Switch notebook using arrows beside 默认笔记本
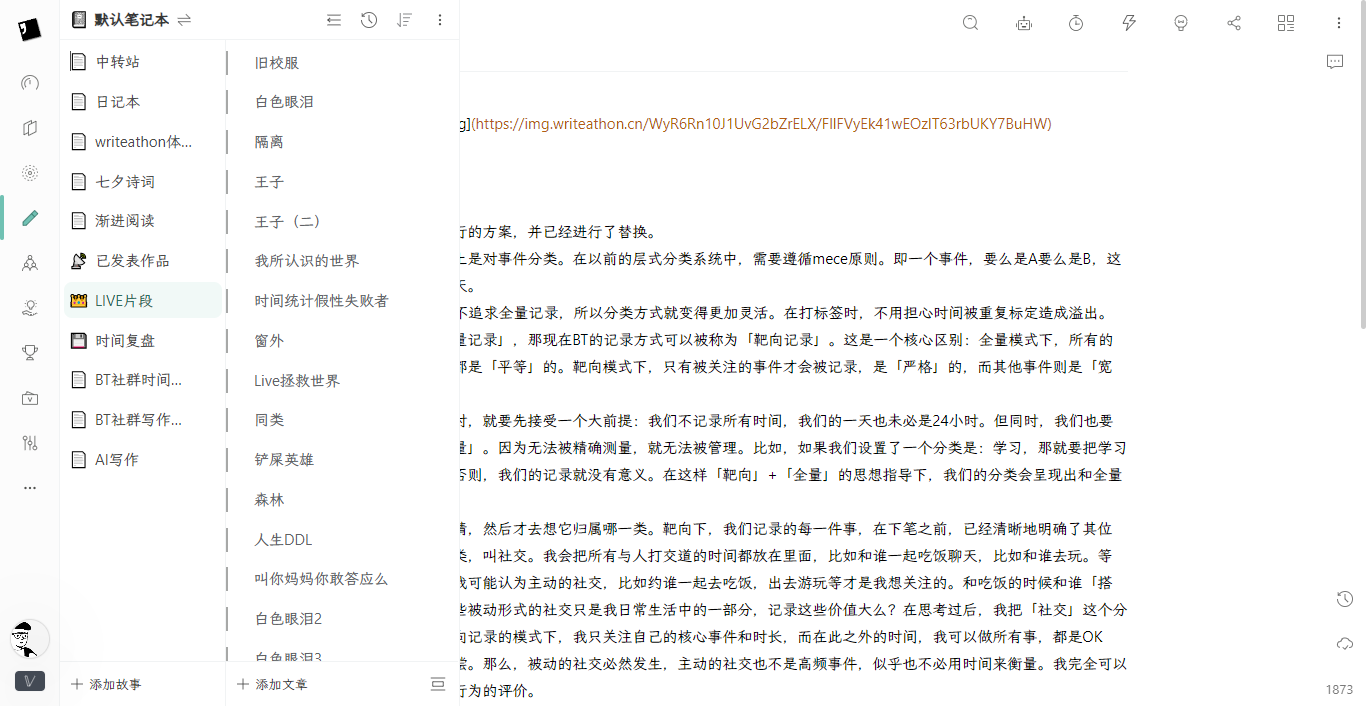This screenshot has width=1366, height=706. point(184,20)
